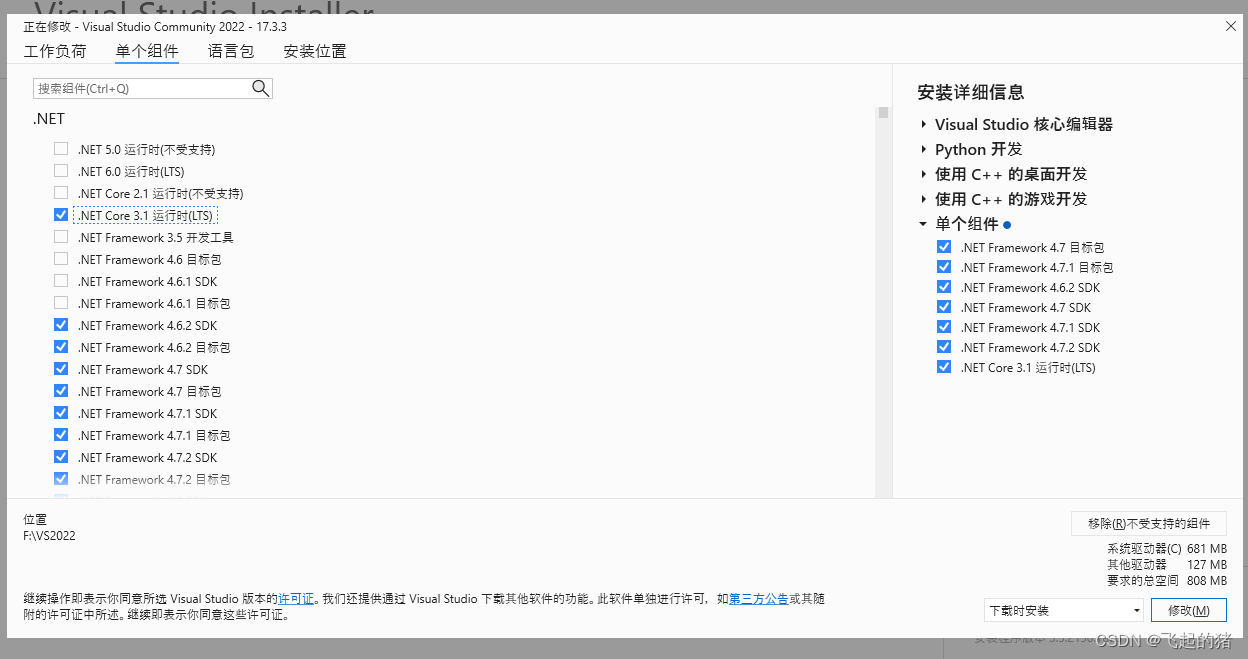Viewport: 1248px width, 659px height.
Task: Click the search magnifier icon
Action: 260,88
